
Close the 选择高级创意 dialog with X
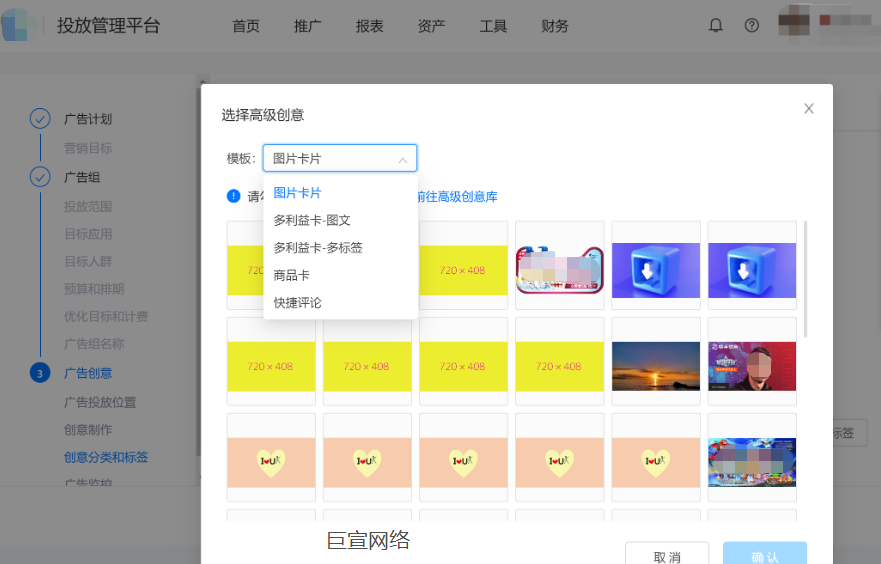click(809, 108)
